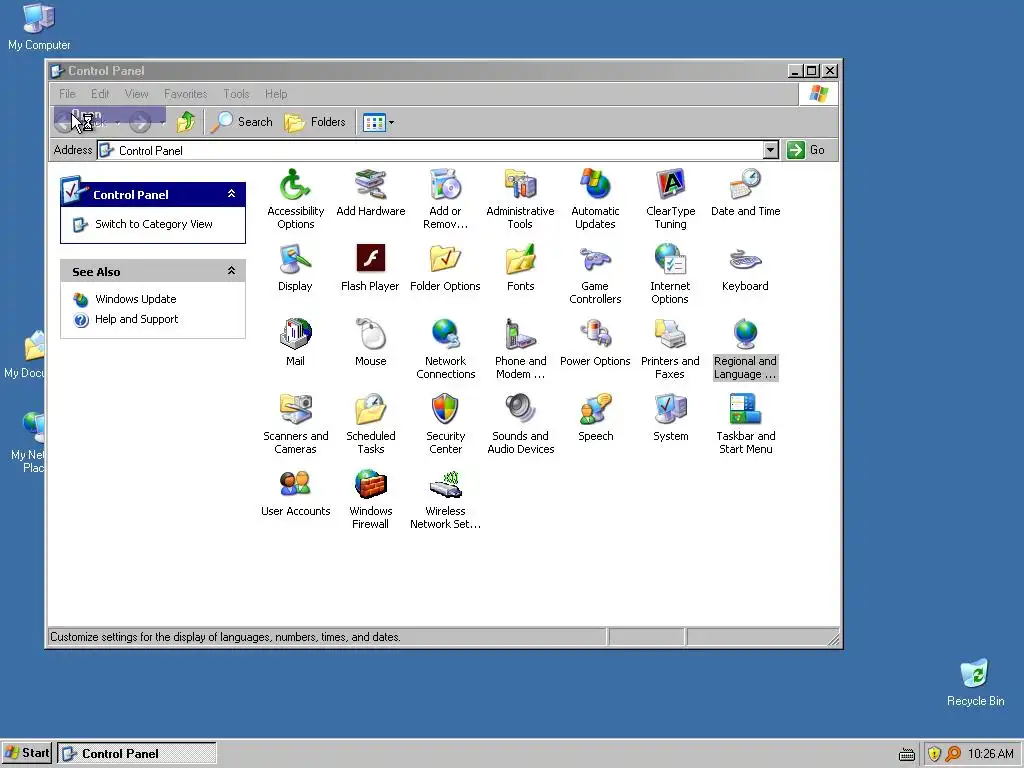Expand the Address bar dropdown arrow
Image resolution: width=1024 pixels, height=768 pixels.
coord(771,150)
